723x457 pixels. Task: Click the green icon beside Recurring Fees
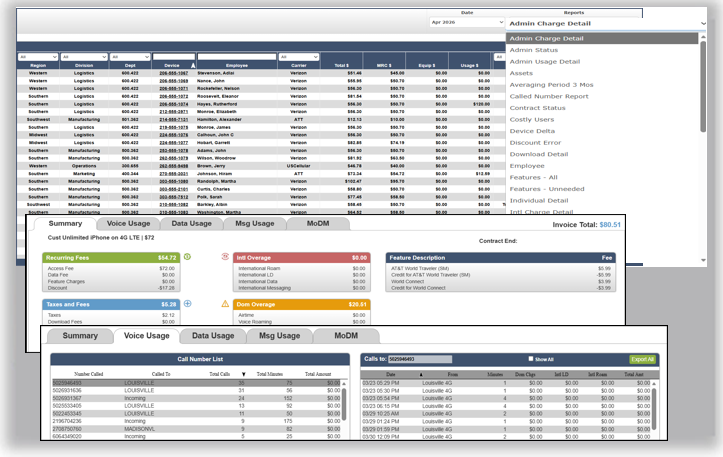pyautogui.click(x=187, y=257)
